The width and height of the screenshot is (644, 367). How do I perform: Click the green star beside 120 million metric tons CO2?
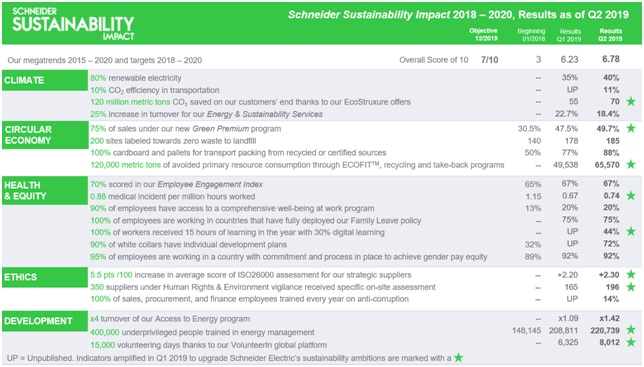click(631, 101)
